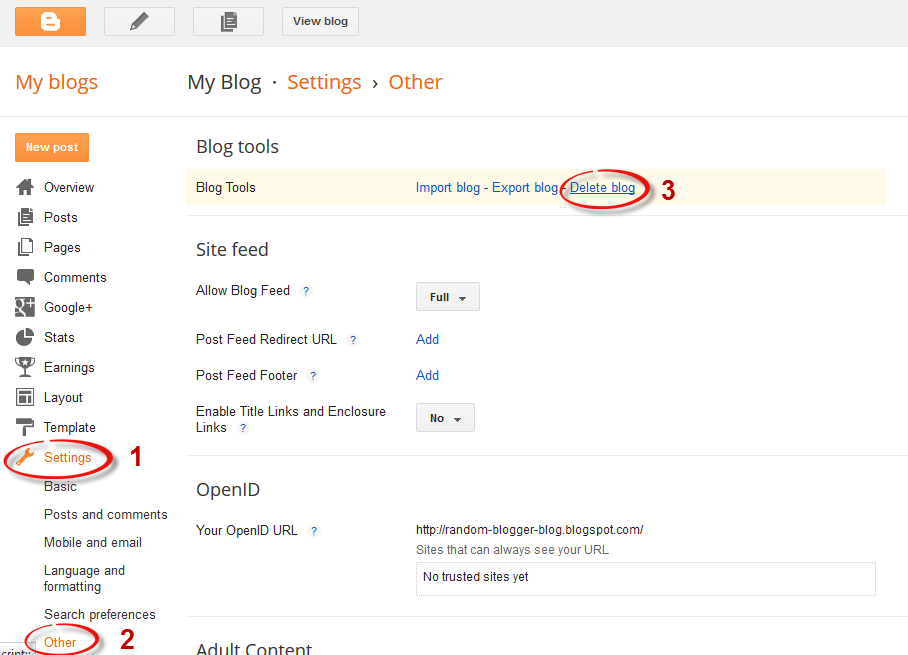Screen dimensions: 908x655
Task: Open Stats via the pie chart icon
Action: coord(25,337)
